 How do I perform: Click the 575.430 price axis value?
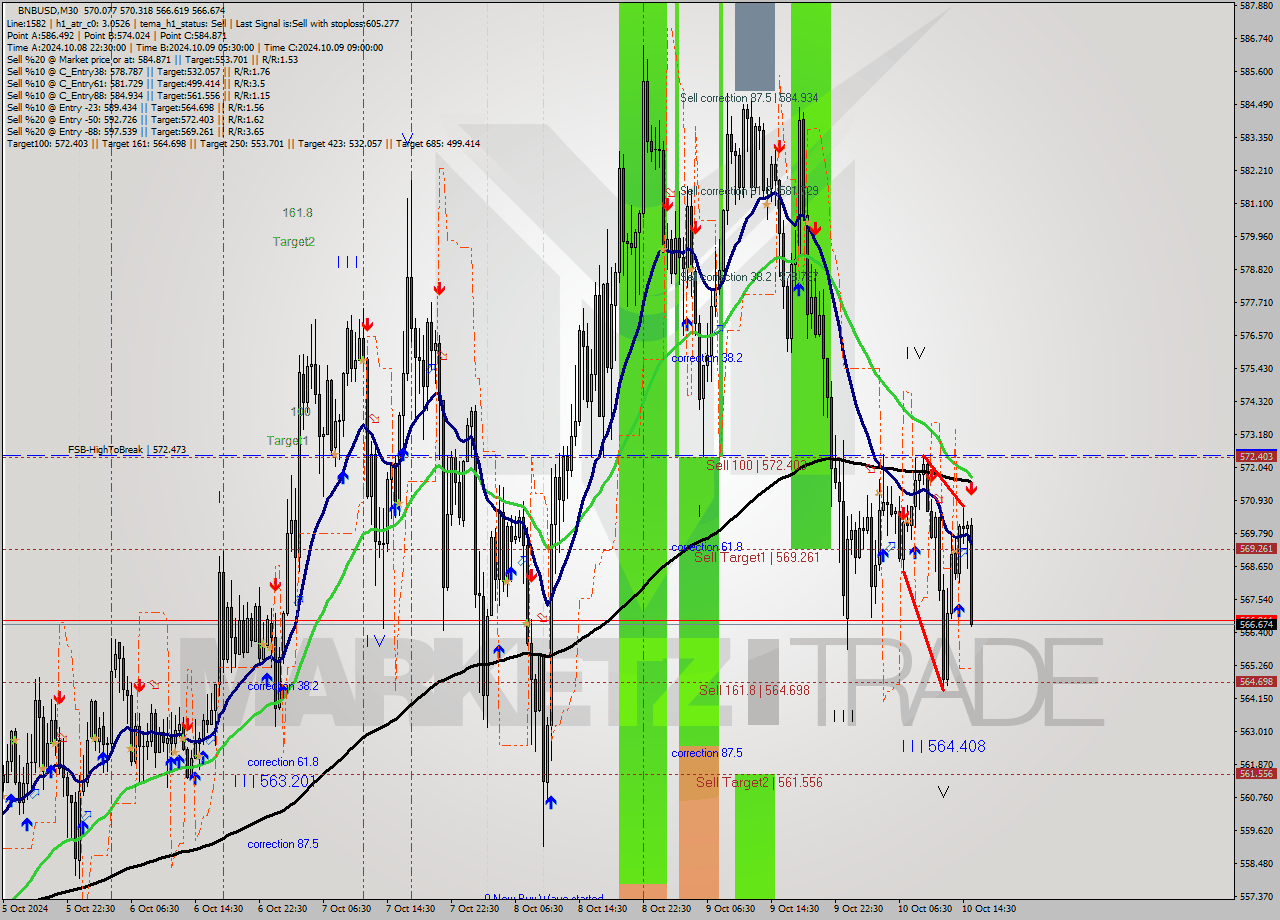tap(1256, 368)
